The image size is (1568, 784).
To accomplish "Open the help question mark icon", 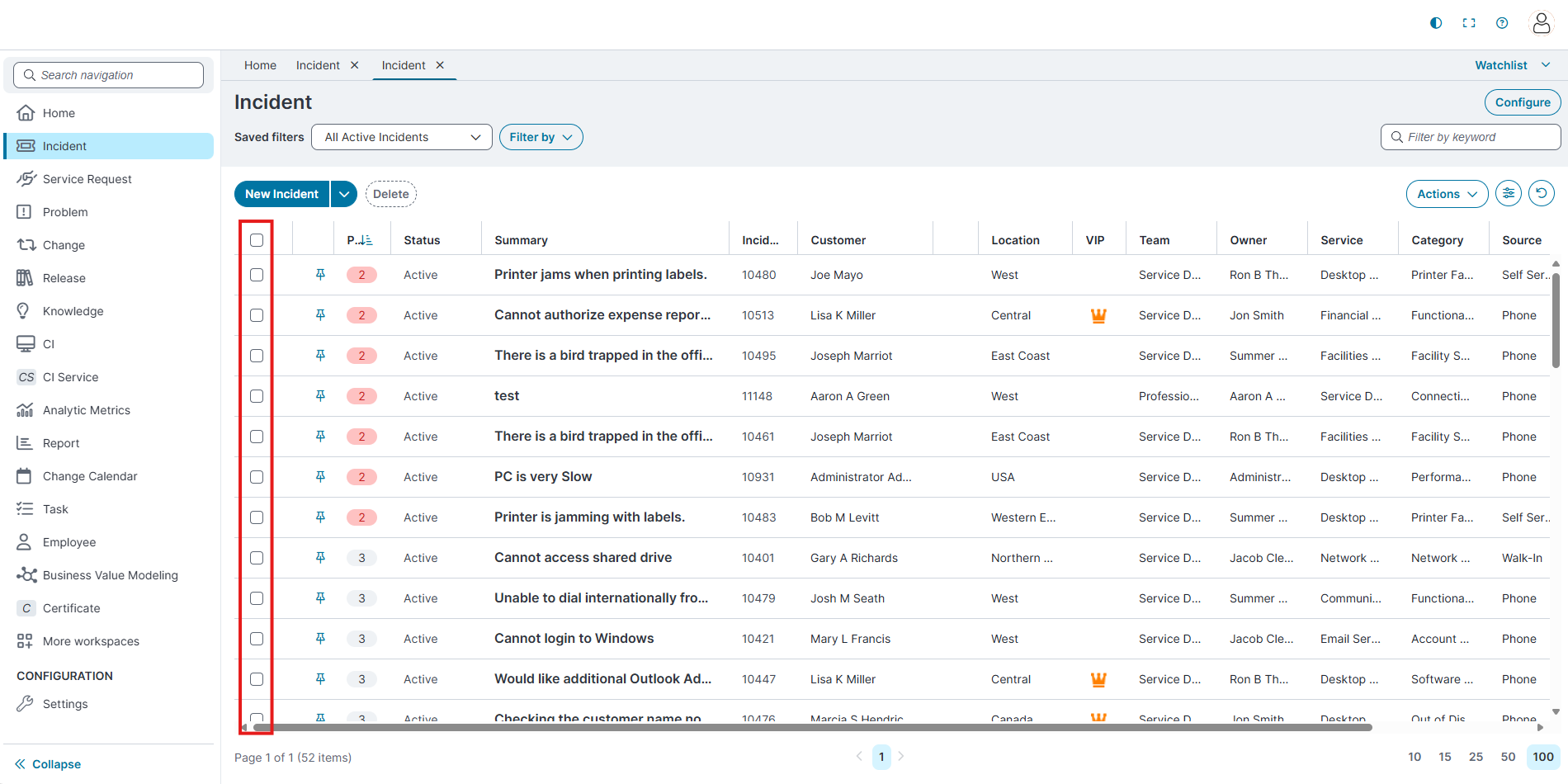I will pos(1502,23).
